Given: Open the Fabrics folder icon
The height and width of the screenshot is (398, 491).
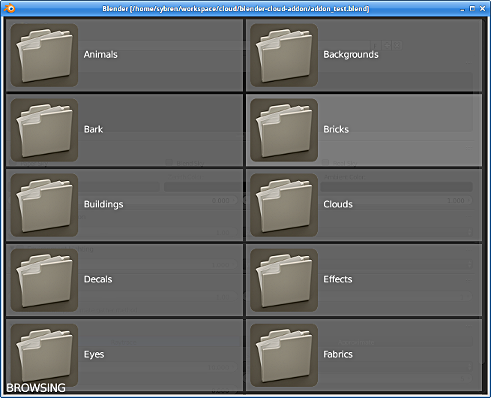Looking at the screenshot, I should [284, 355].
